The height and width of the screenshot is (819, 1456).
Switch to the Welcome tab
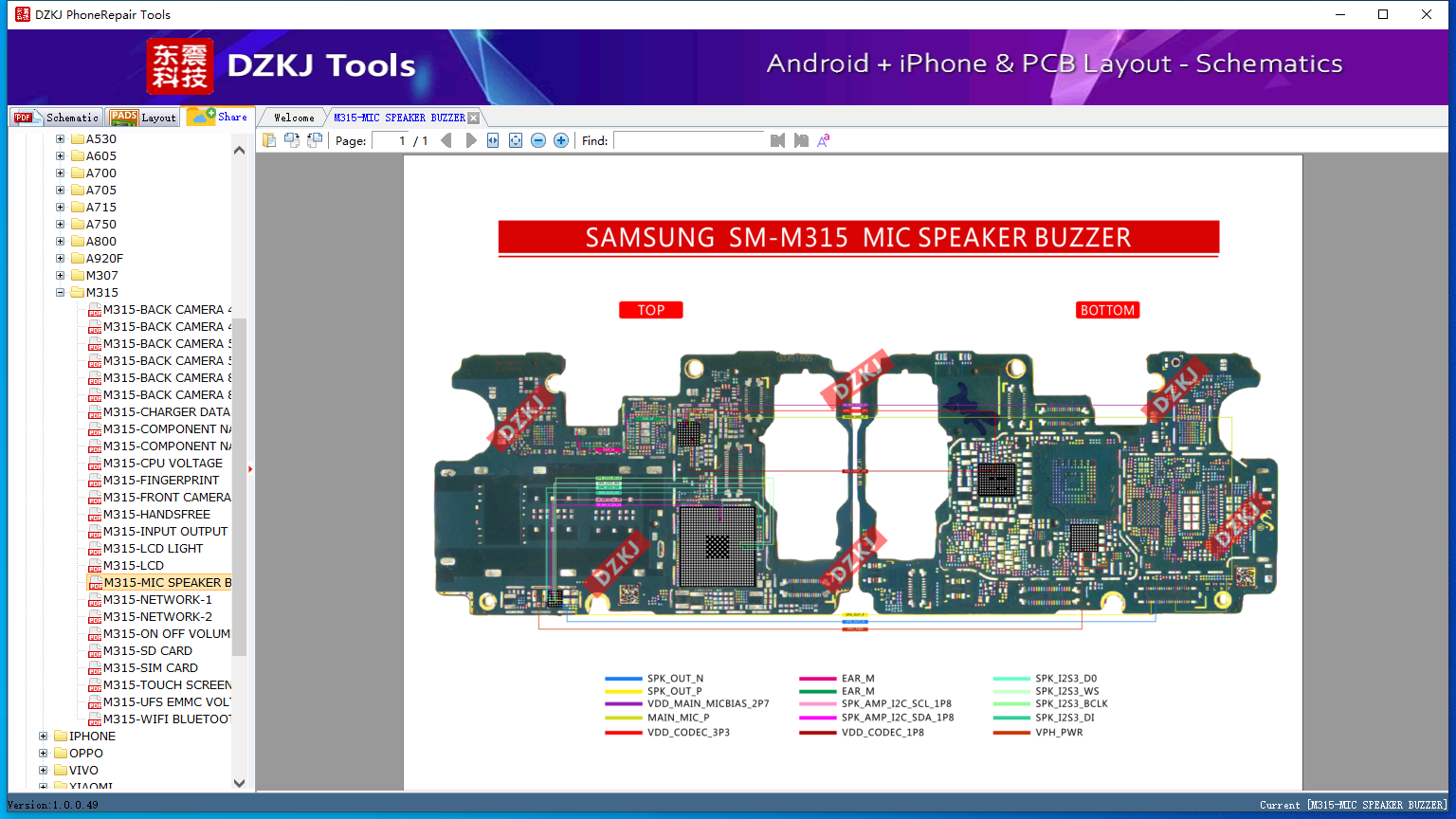[x=294, y=118]
